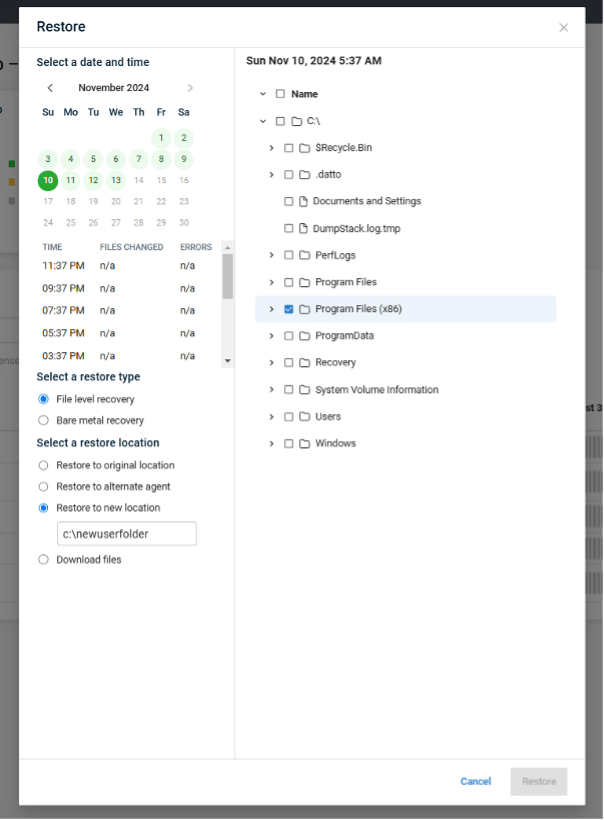This screenshot has height=820, width=604.
Task: Click the folder icon for $Recycle.Bin
Action: point(304,148)
